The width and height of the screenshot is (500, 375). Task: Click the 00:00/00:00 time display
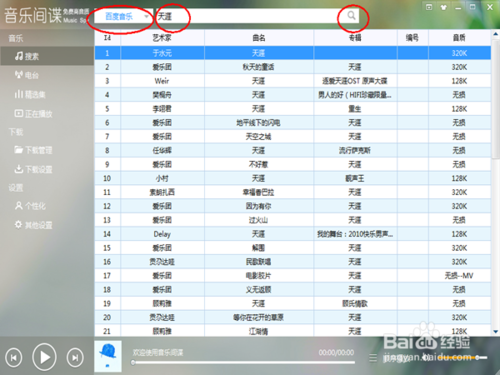tap(336, 353)
